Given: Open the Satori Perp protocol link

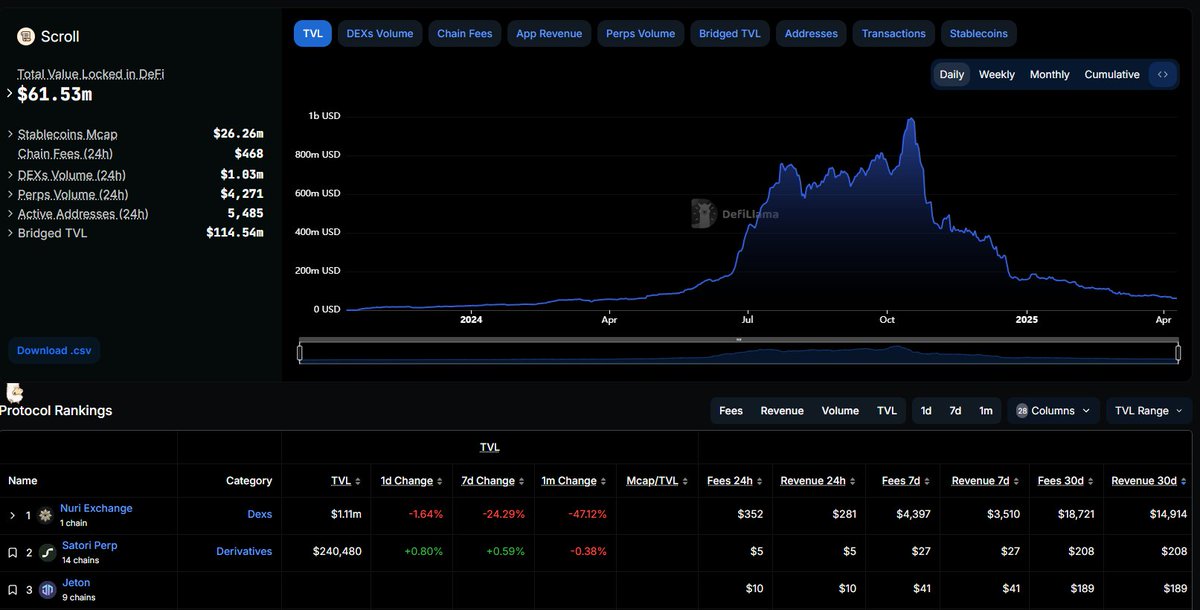Looking at the screenshot, I should click(x=90, y=545).
